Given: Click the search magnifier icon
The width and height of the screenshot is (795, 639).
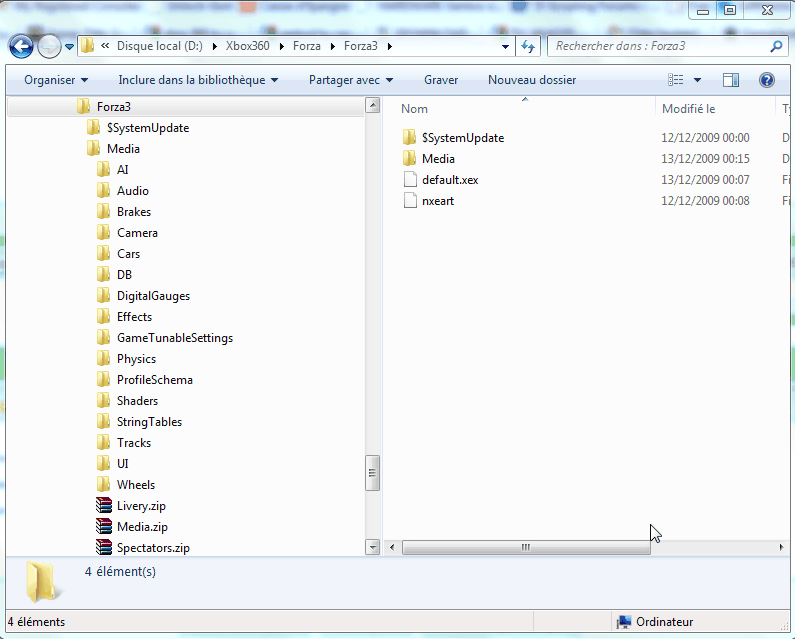Looking at the screenshot, I should click(x=776, y=47).
